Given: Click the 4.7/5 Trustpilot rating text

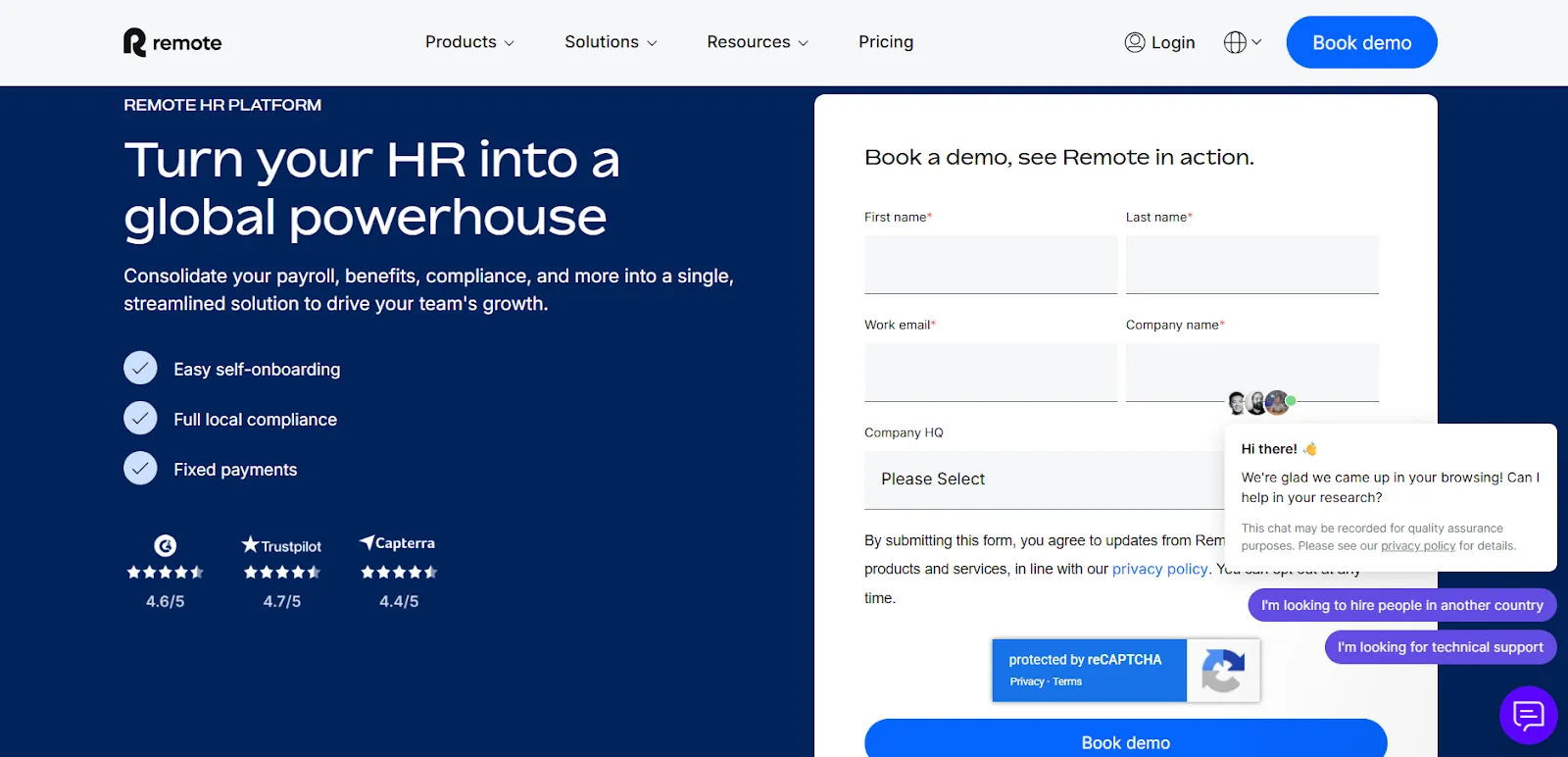Looking at the screenshot, I should (x=281, y=601).
